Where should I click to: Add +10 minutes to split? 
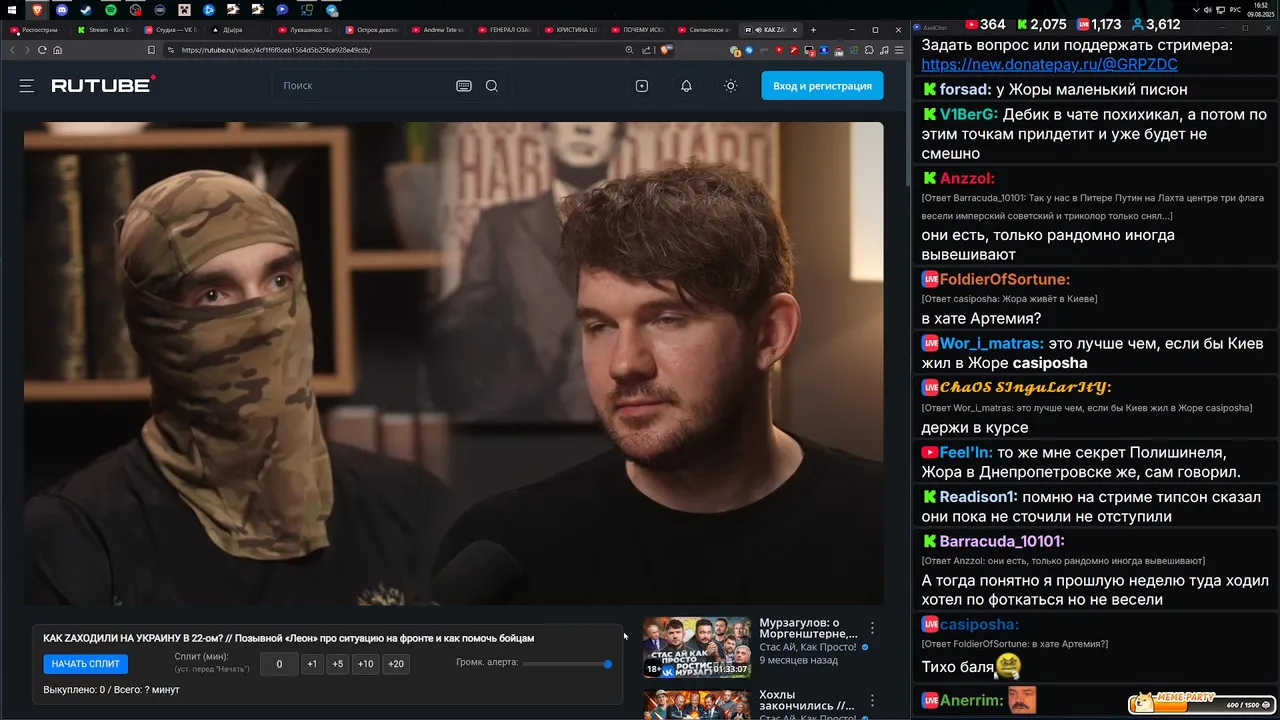click(365, 664)
